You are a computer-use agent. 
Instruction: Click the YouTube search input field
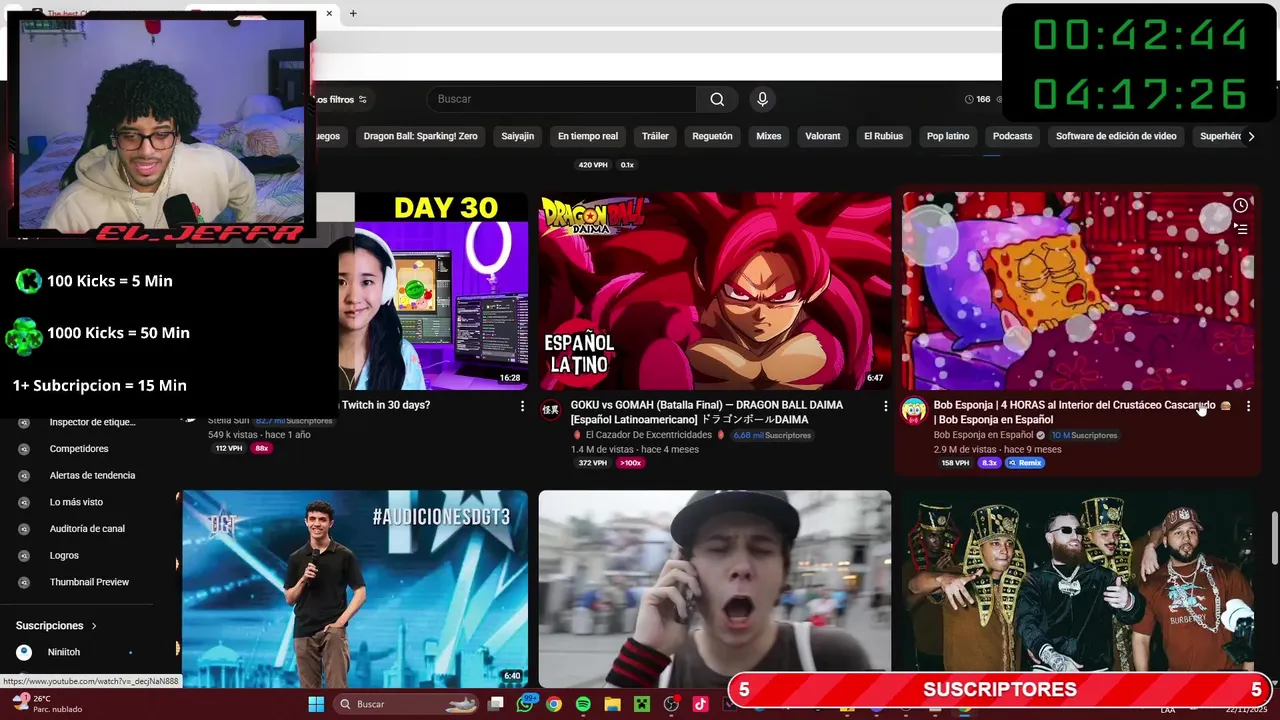[x=562, y=99]
